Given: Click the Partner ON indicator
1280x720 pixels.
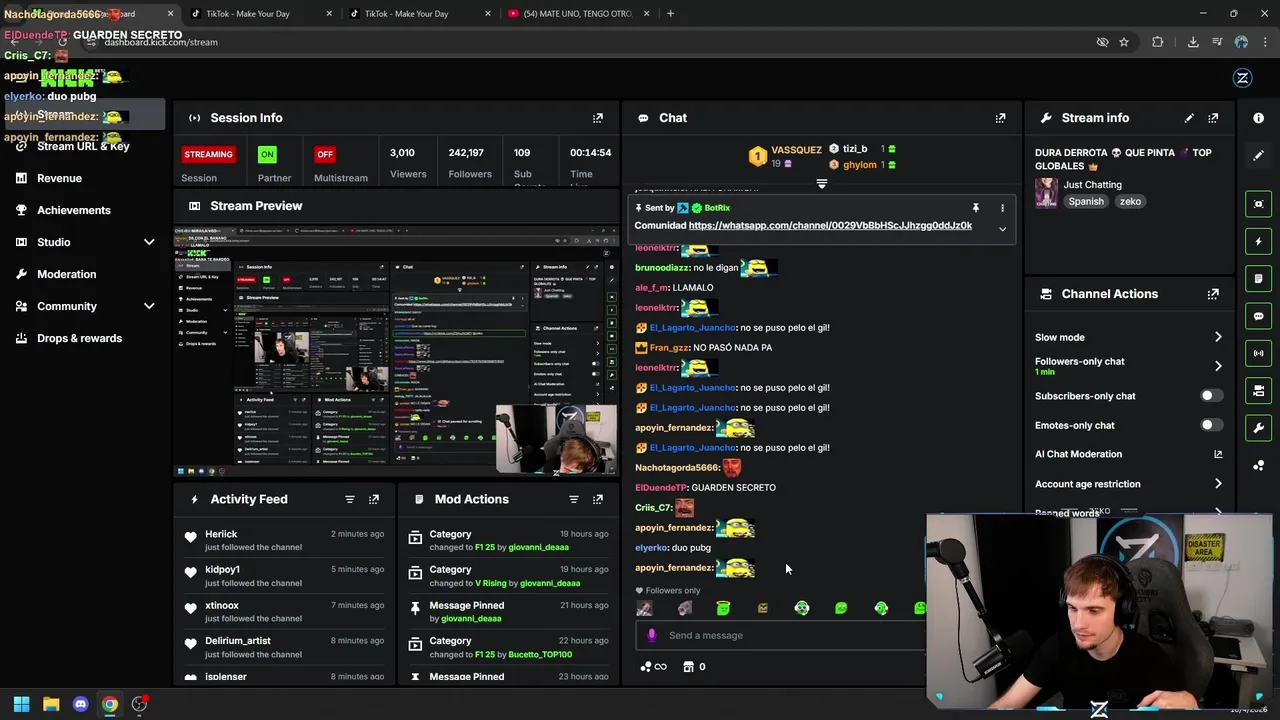Looking at the screenshot, I should click(x=267, y=154).
